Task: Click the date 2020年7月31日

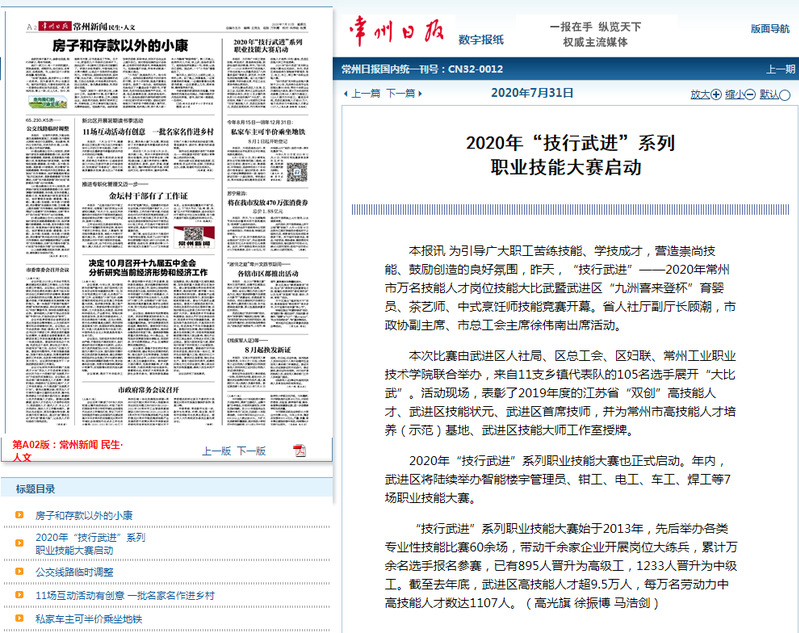Action: (532, 93)
